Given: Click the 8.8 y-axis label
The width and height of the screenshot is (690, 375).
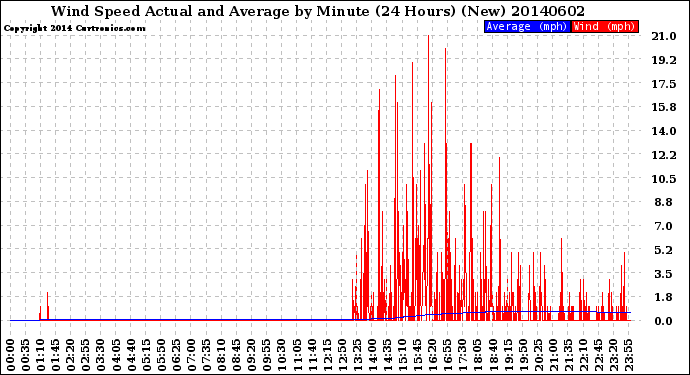Looking at the screenshot, I should [x=664, y=202].
